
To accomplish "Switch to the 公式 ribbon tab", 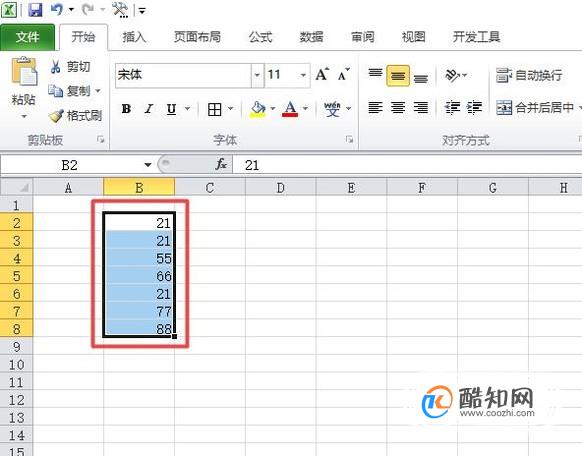I will (261, 37).
